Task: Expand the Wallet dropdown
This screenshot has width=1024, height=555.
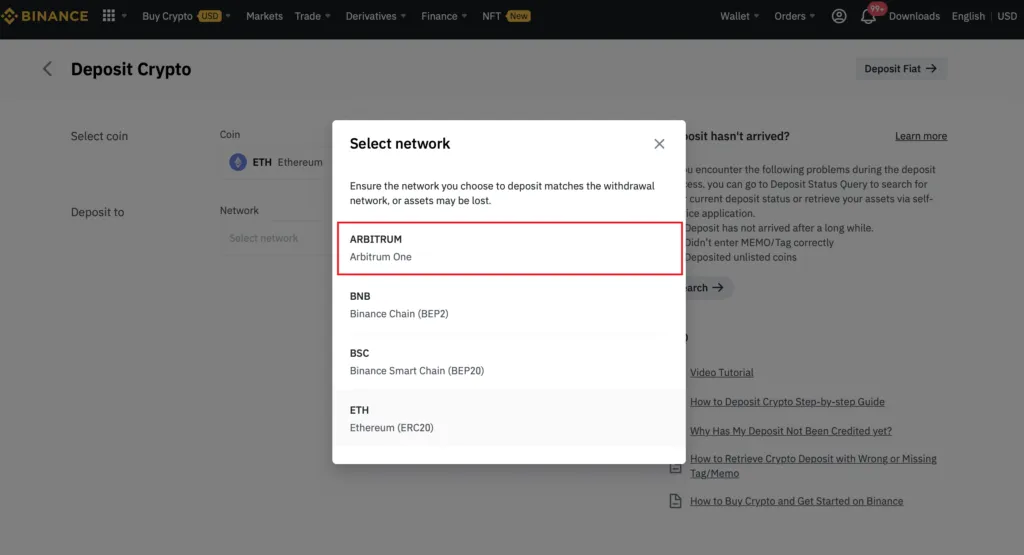Action: click(739, 16)
